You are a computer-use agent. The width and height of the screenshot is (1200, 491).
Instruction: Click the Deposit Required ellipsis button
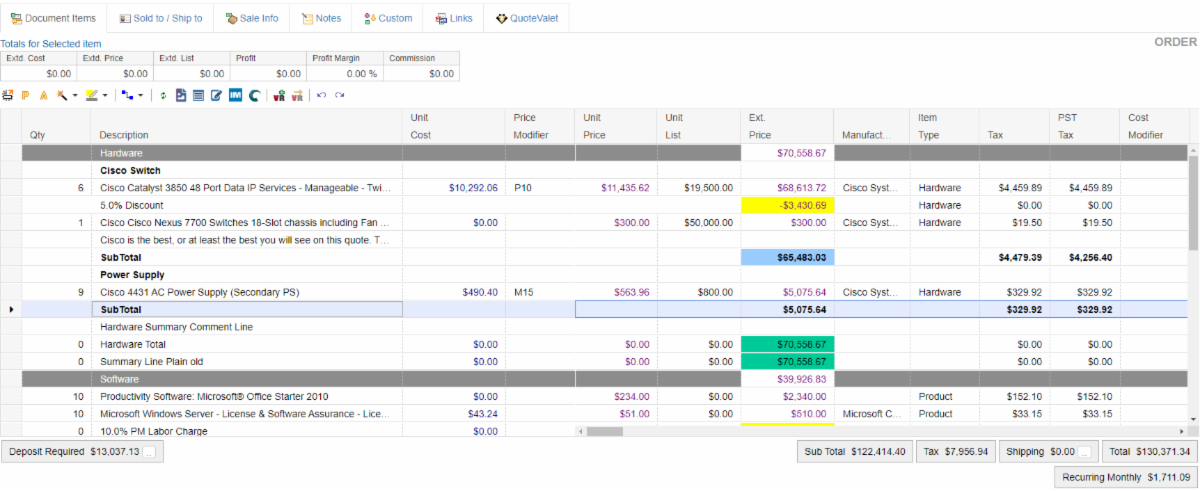(x=149, y=451)
